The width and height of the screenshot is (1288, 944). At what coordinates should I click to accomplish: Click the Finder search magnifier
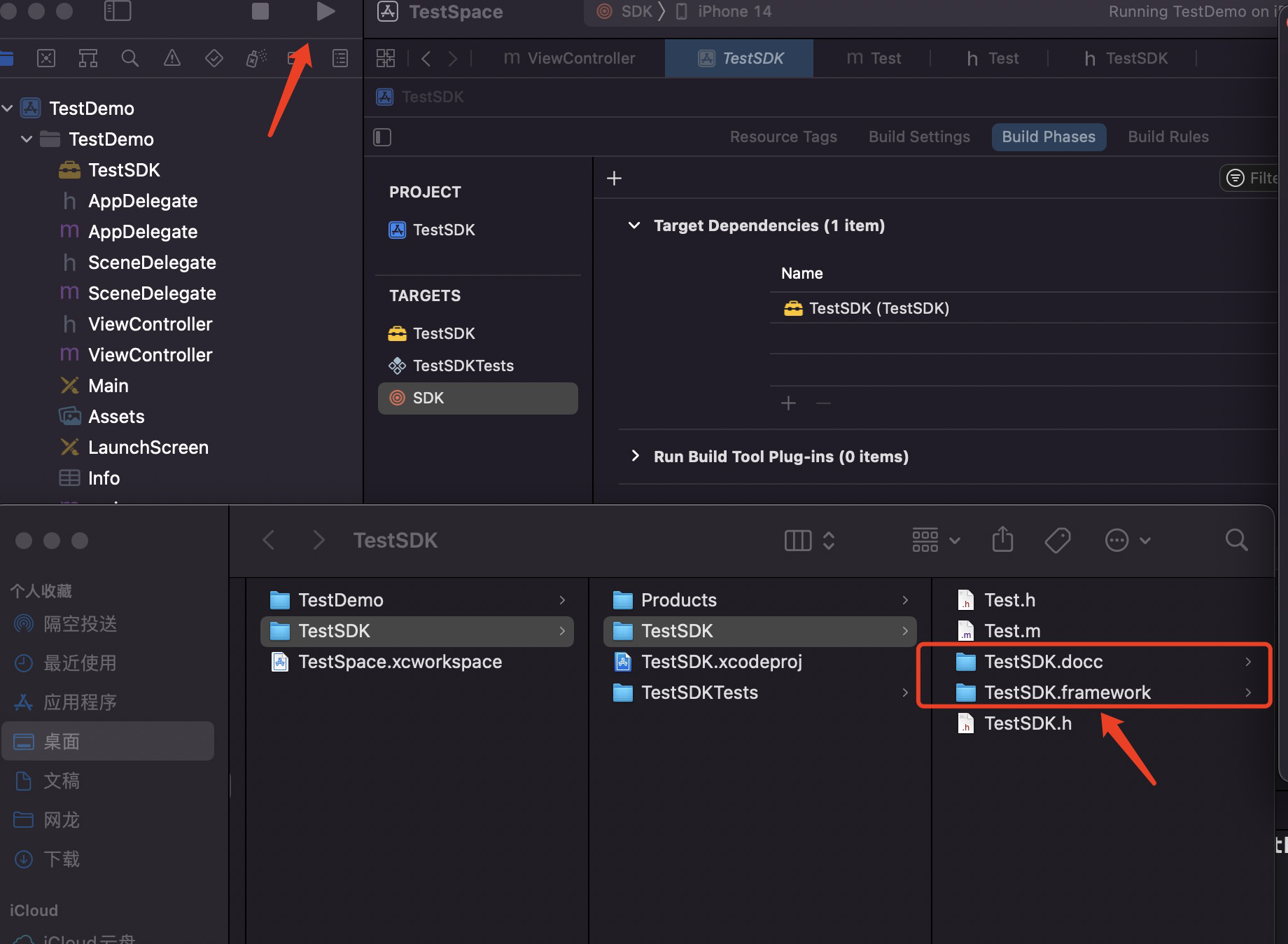point(1236,539)
